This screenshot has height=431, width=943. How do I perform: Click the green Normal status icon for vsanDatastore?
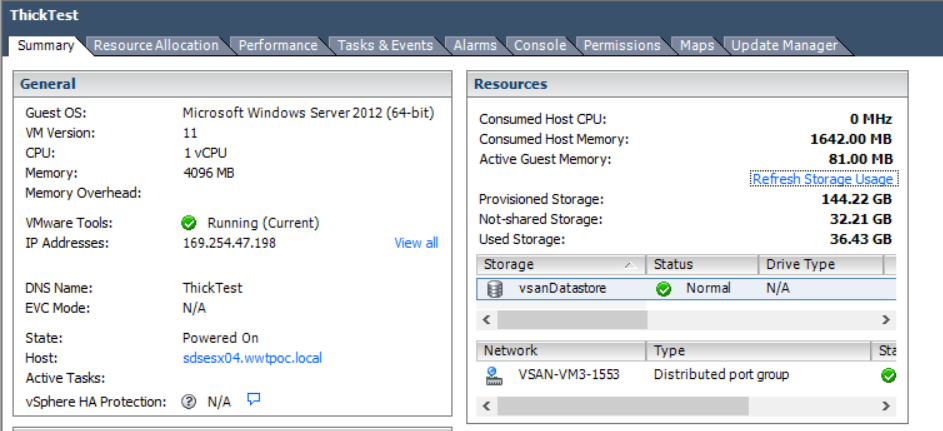click(663, 289)
